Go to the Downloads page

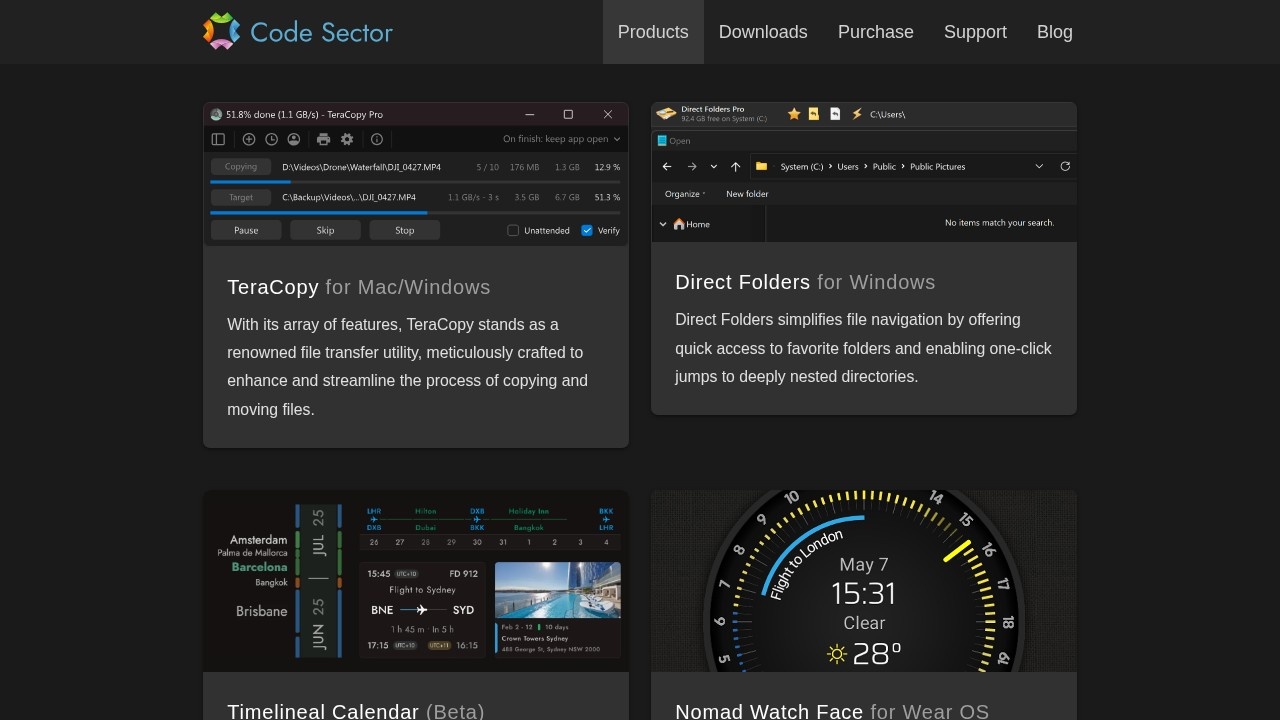[763, 32]
